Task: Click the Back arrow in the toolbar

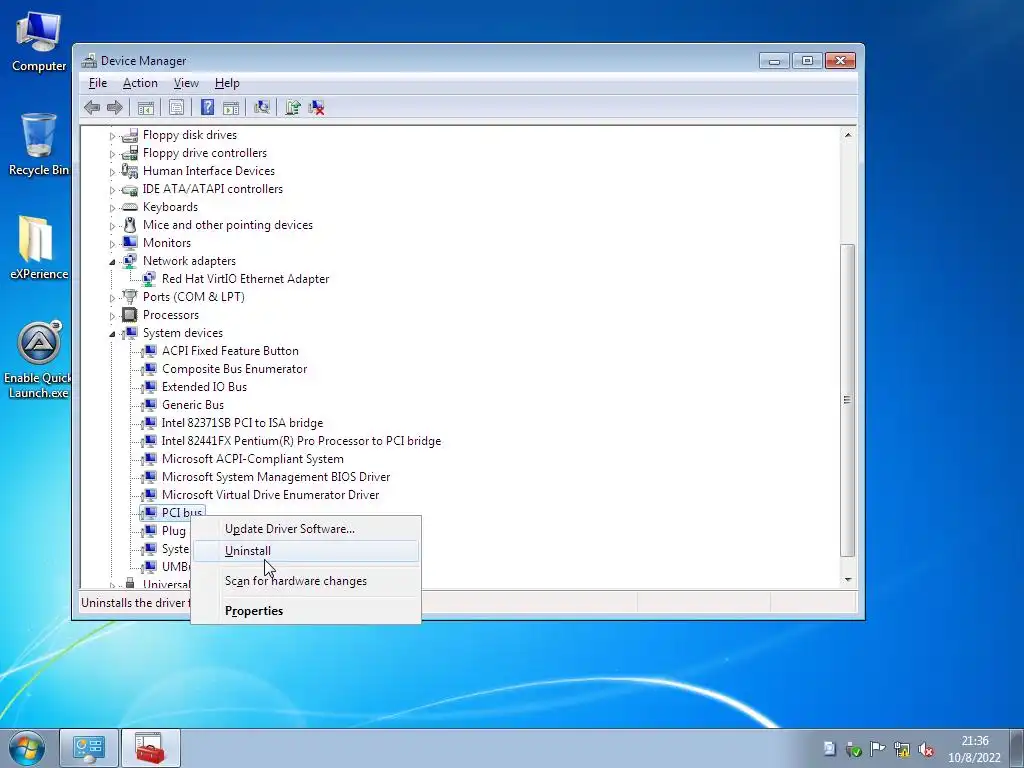Action: (x=92, y=107)
